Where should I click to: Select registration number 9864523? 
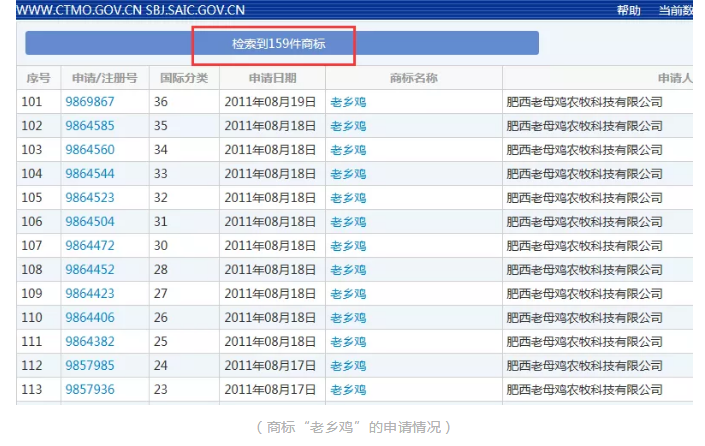coord(89,198)
